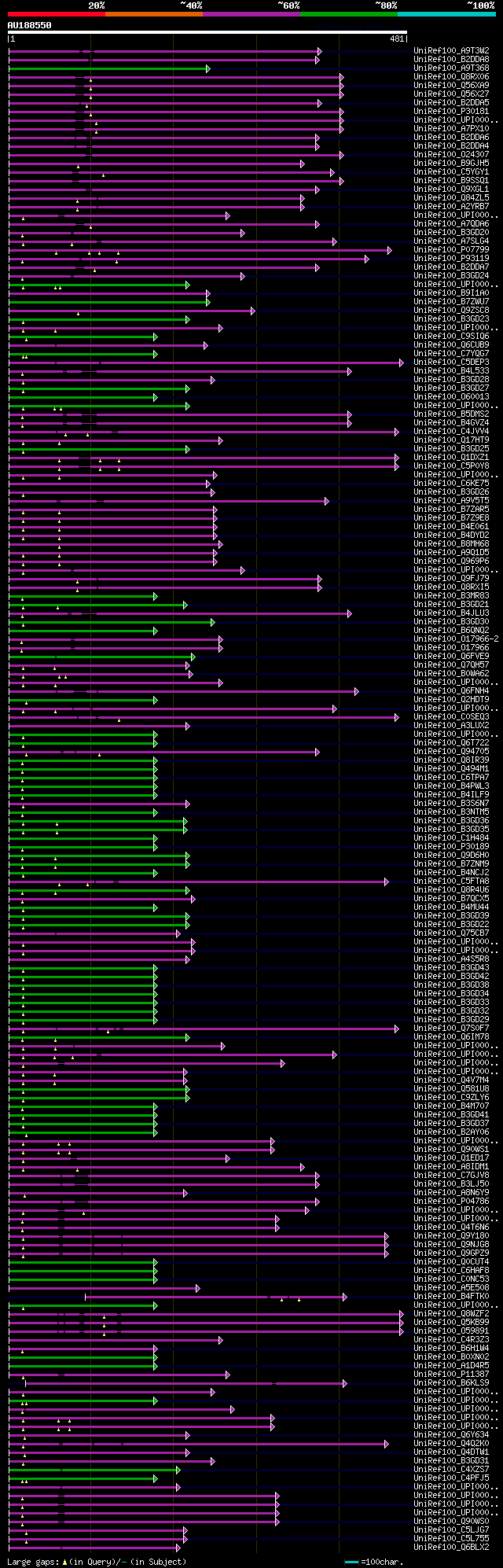This screenshot has width=503, height=1568.
Task: Open the UniRef100_P04786 hit
Action: click(451, 1201)
